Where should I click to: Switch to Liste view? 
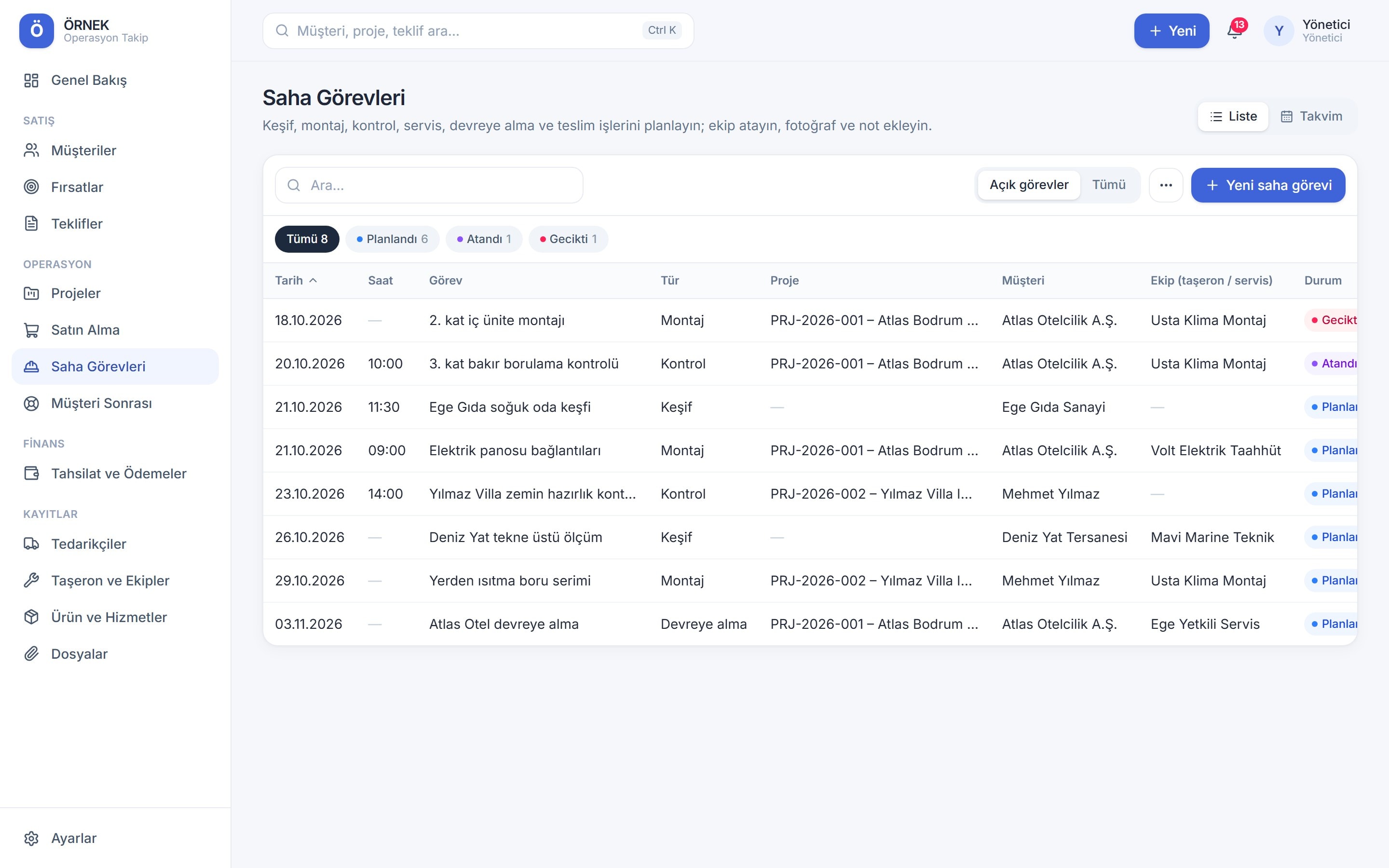[1233, 117]
